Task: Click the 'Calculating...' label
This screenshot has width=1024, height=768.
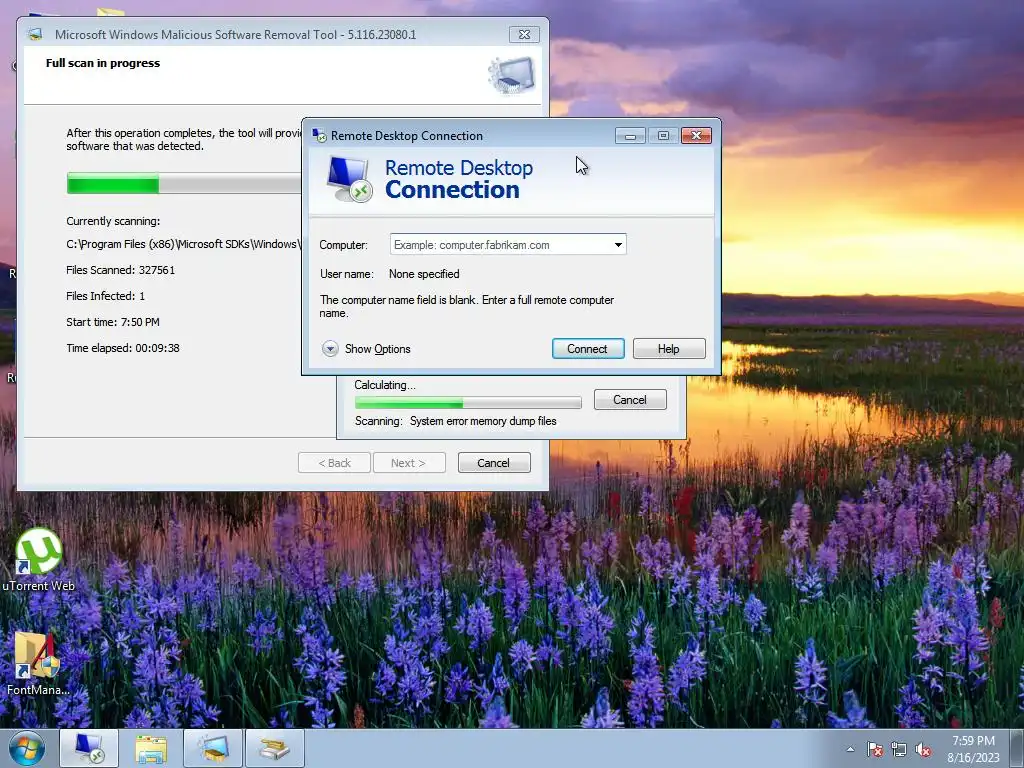Action: (x=385, y=385)
